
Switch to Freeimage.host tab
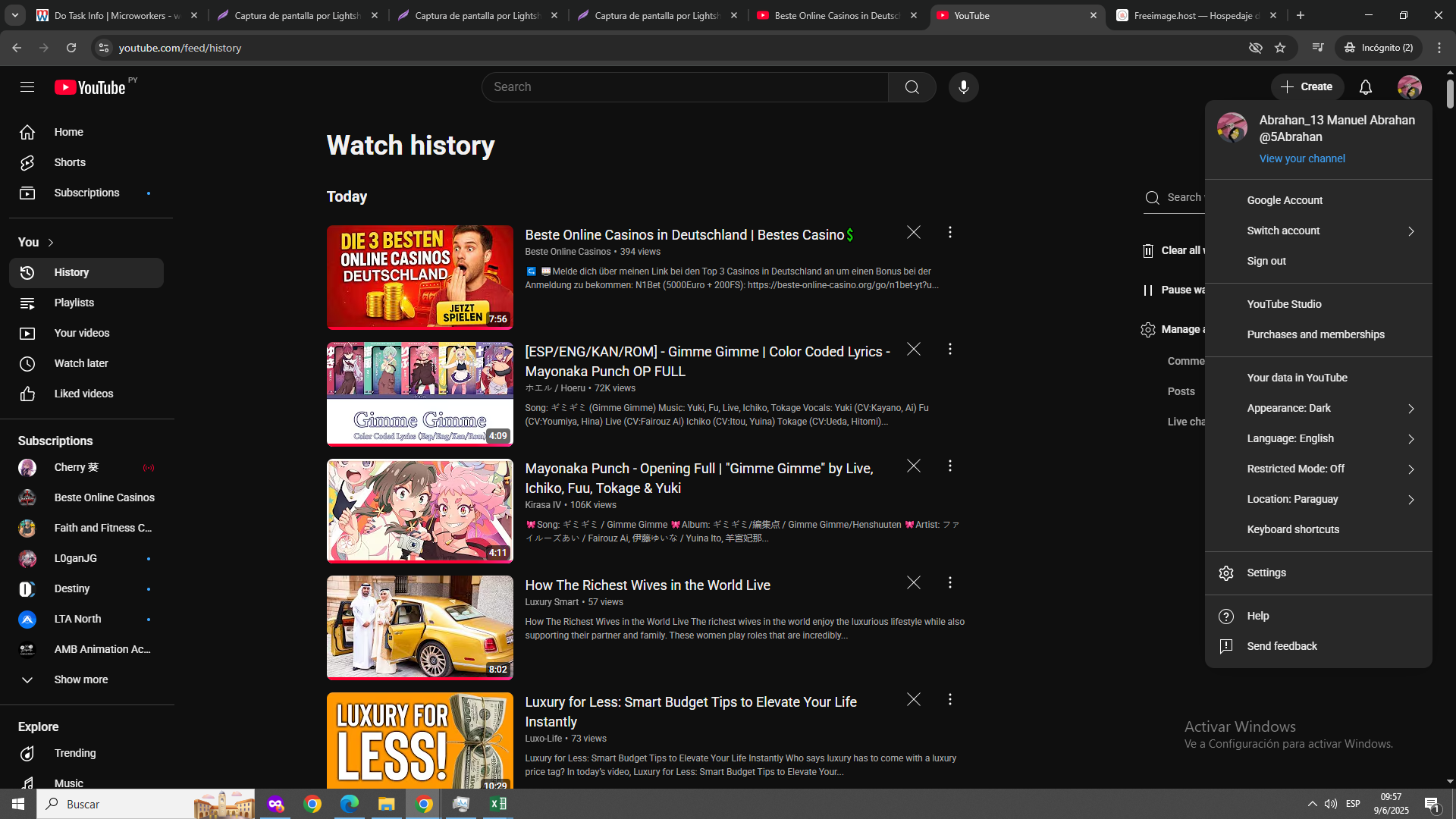1197,15
